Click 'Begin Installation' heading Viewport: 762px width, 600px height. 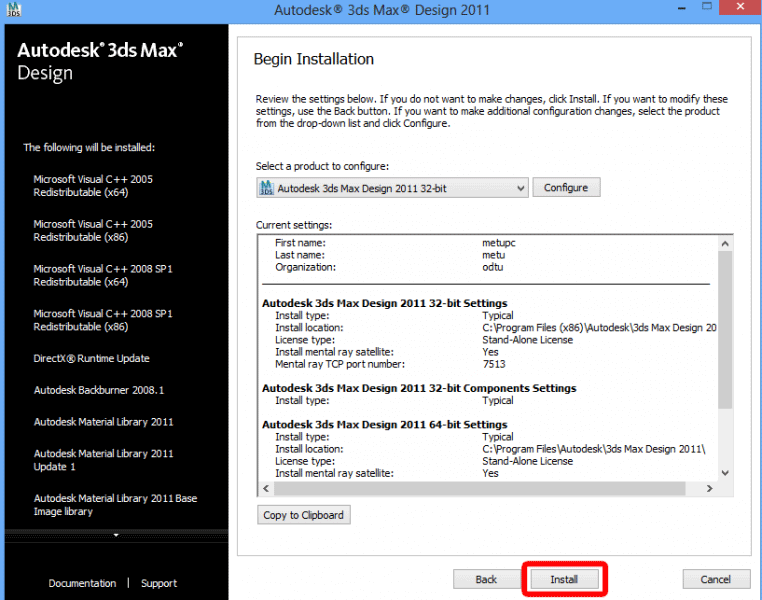point(313,59)
